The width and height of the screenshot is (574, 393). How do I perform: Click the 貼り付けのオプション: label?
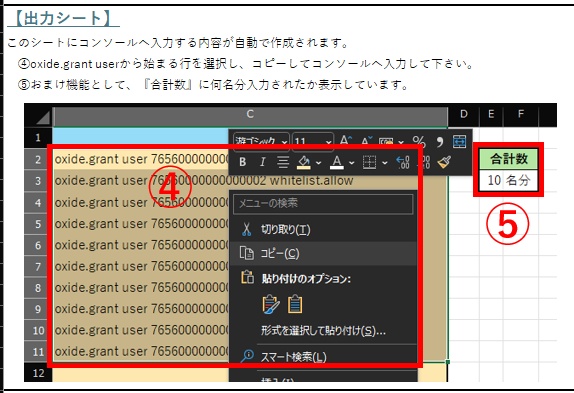[x=306, y=279]
